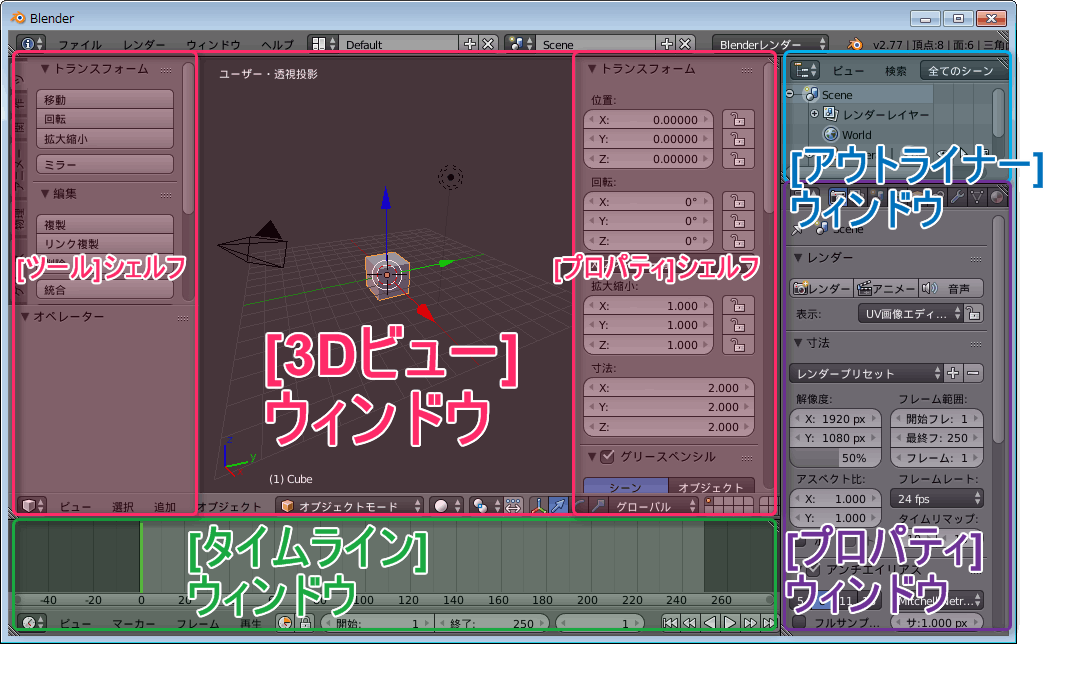This screenshot has height=687, width=1080.
Task: Open the 3D View editor type cube icon
Action: click(32, 506)
